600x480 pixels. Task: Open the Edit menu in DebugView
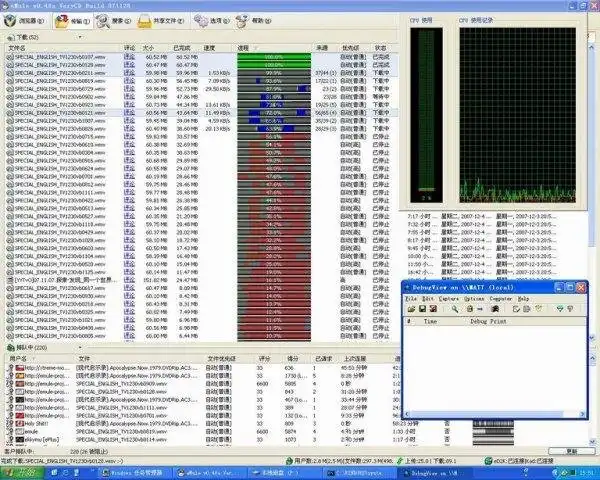(x=427, y=299)
